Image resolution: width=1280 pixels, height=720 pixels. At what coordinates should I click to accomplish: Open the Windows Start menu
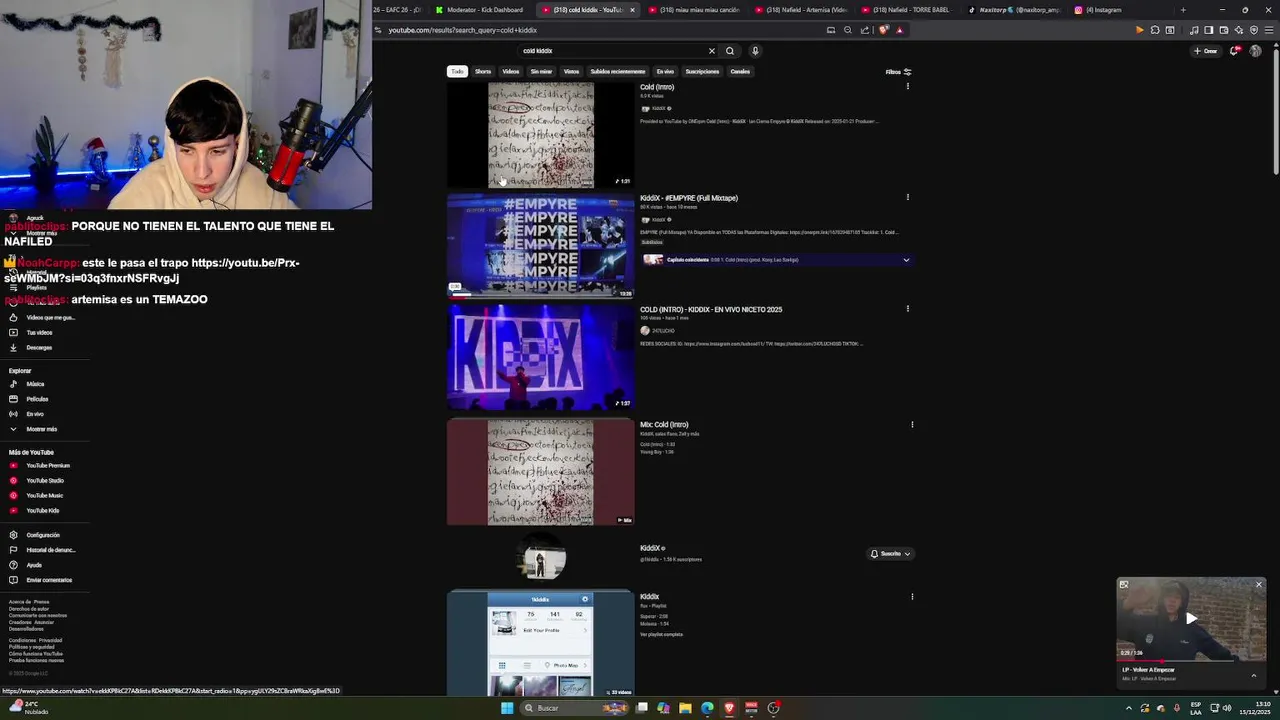click(507, 708)
